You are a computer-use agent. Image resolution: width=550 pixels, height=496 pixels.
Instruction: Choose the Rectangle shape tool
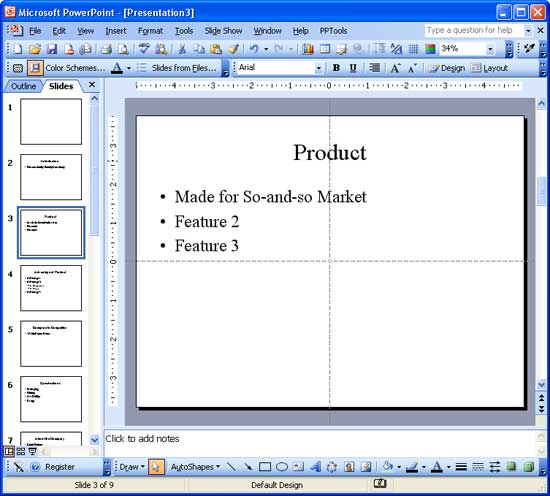[x=265, y=467]
